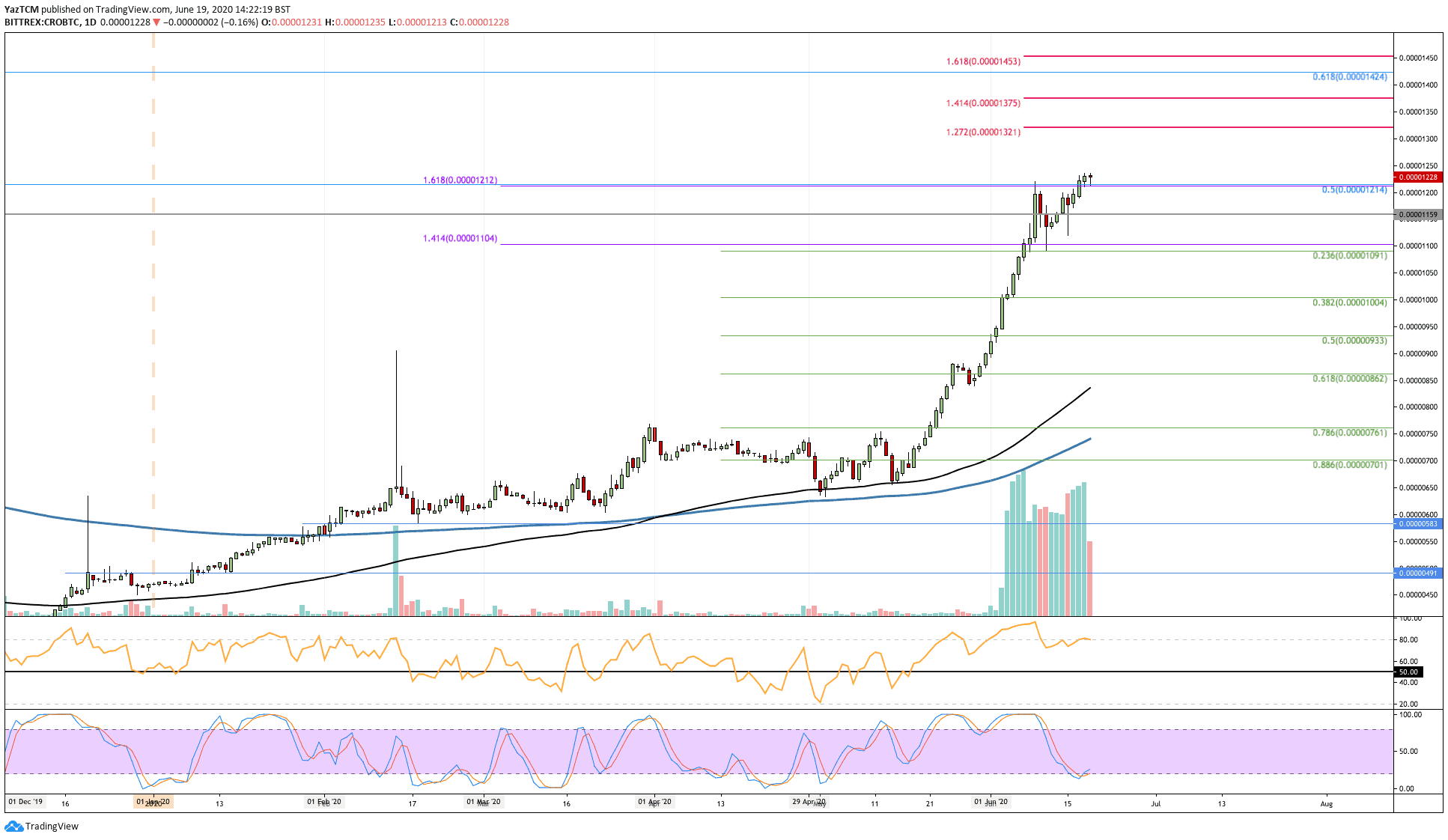Click the RSI 50.00 level label

coord(1408,672)
